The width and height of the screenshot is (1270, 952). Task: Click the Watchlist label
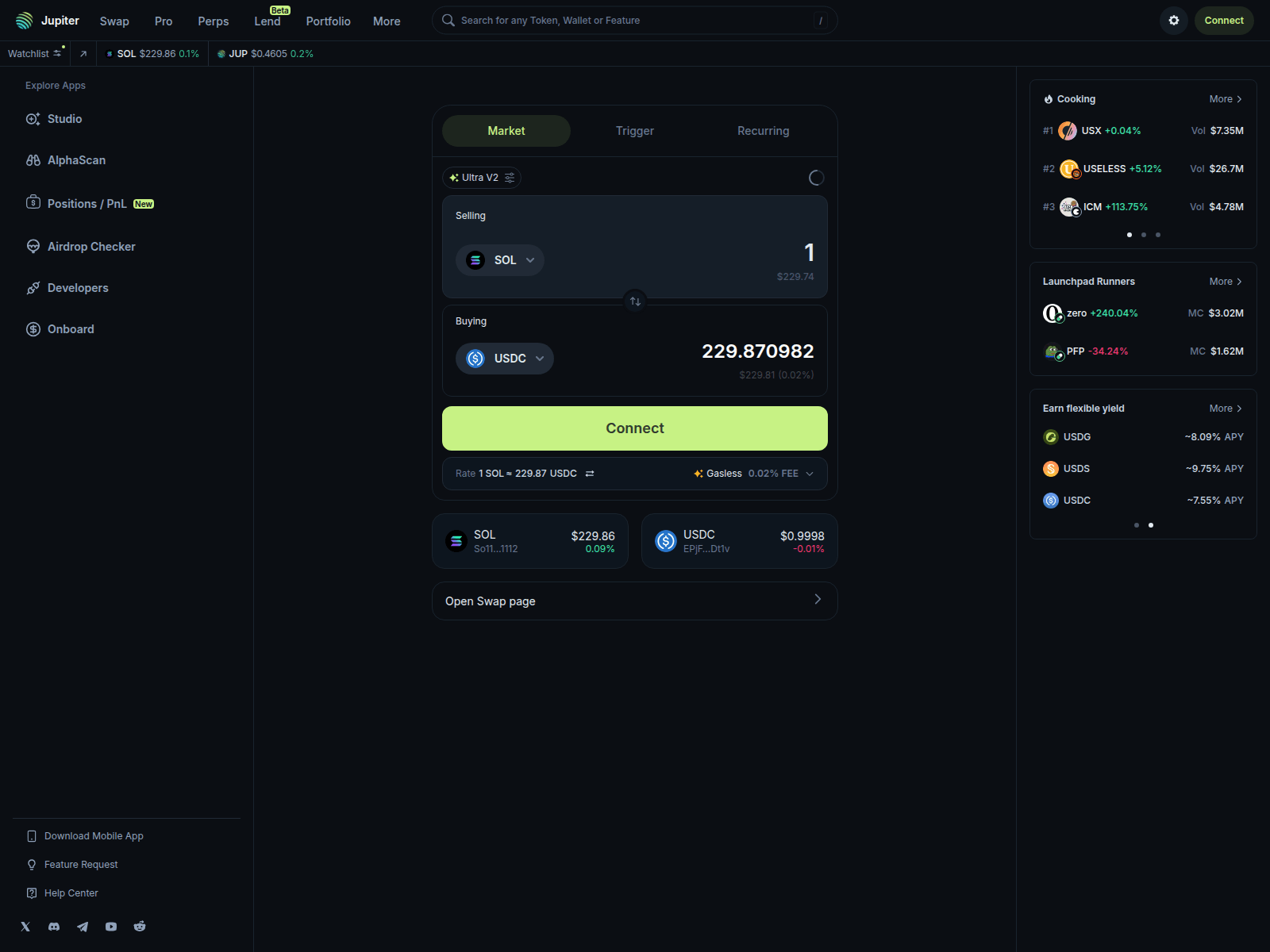pyautogui.click(x=29, y=54)
